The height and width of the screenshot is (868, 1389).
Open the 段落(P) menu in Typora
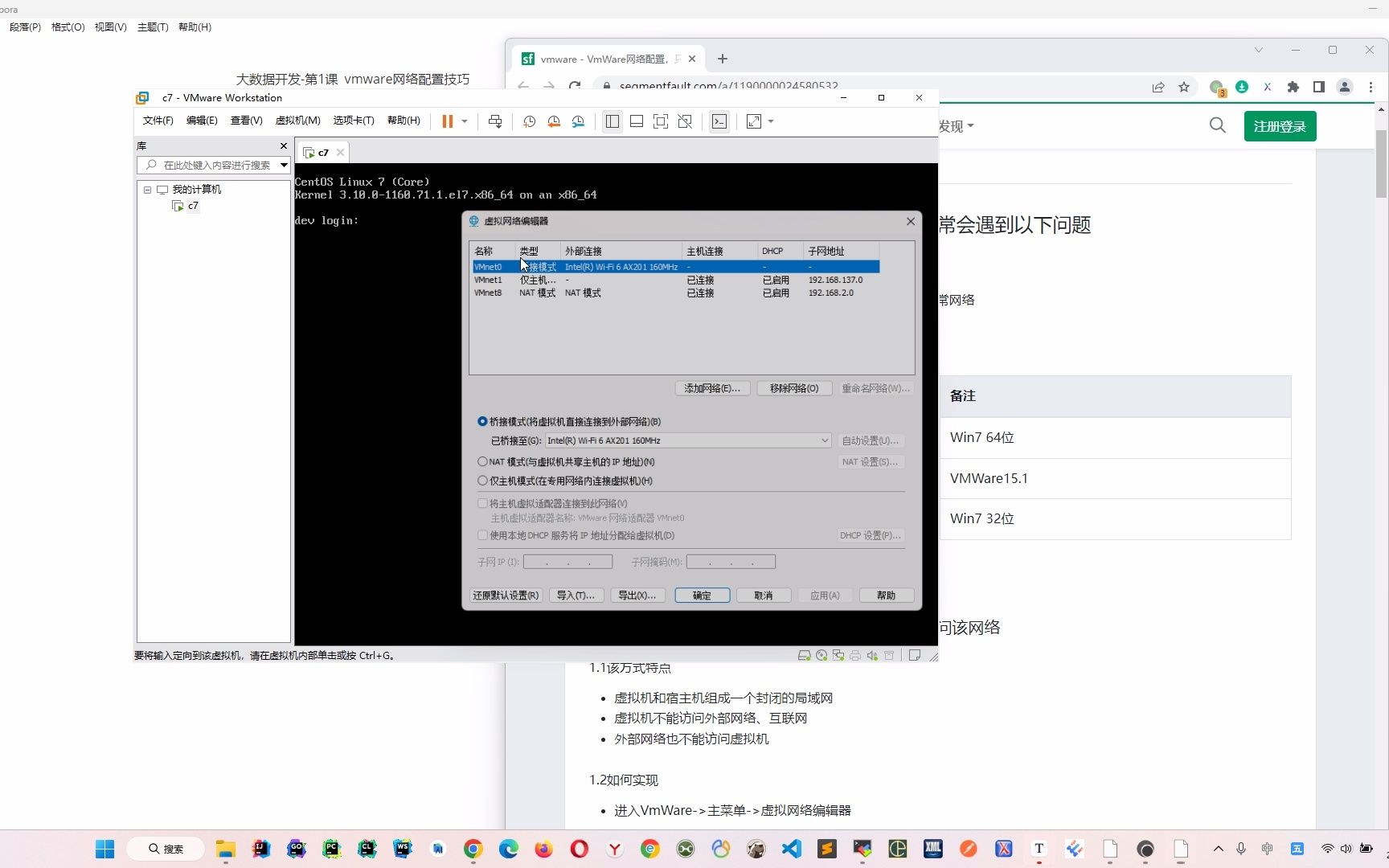click(25, 27)
